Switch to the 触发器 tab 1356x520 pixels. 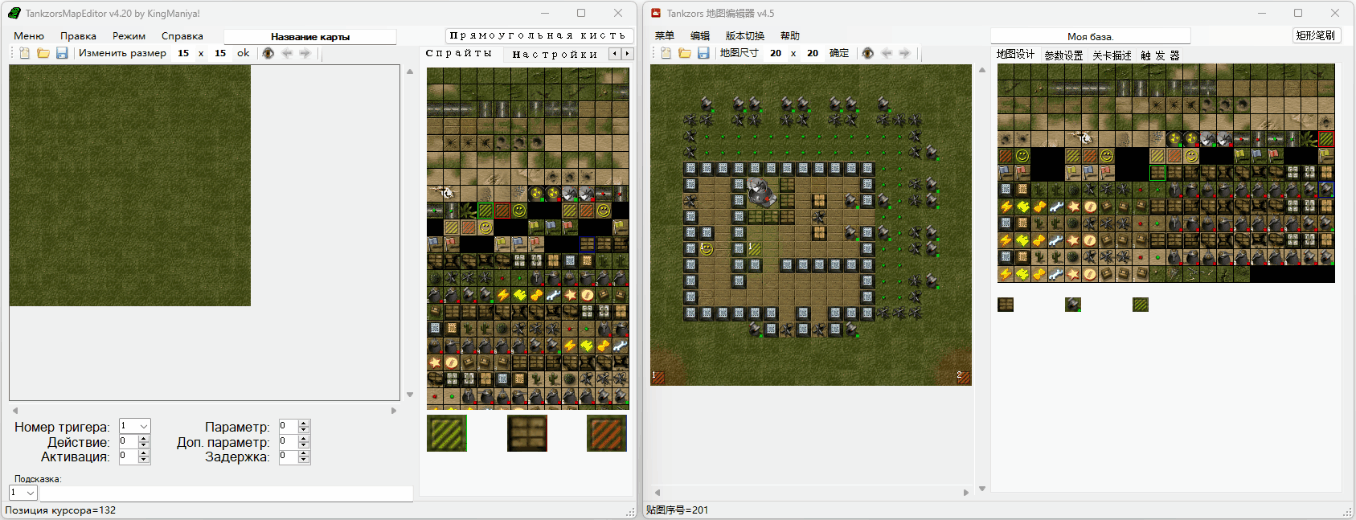(1160, 55)
